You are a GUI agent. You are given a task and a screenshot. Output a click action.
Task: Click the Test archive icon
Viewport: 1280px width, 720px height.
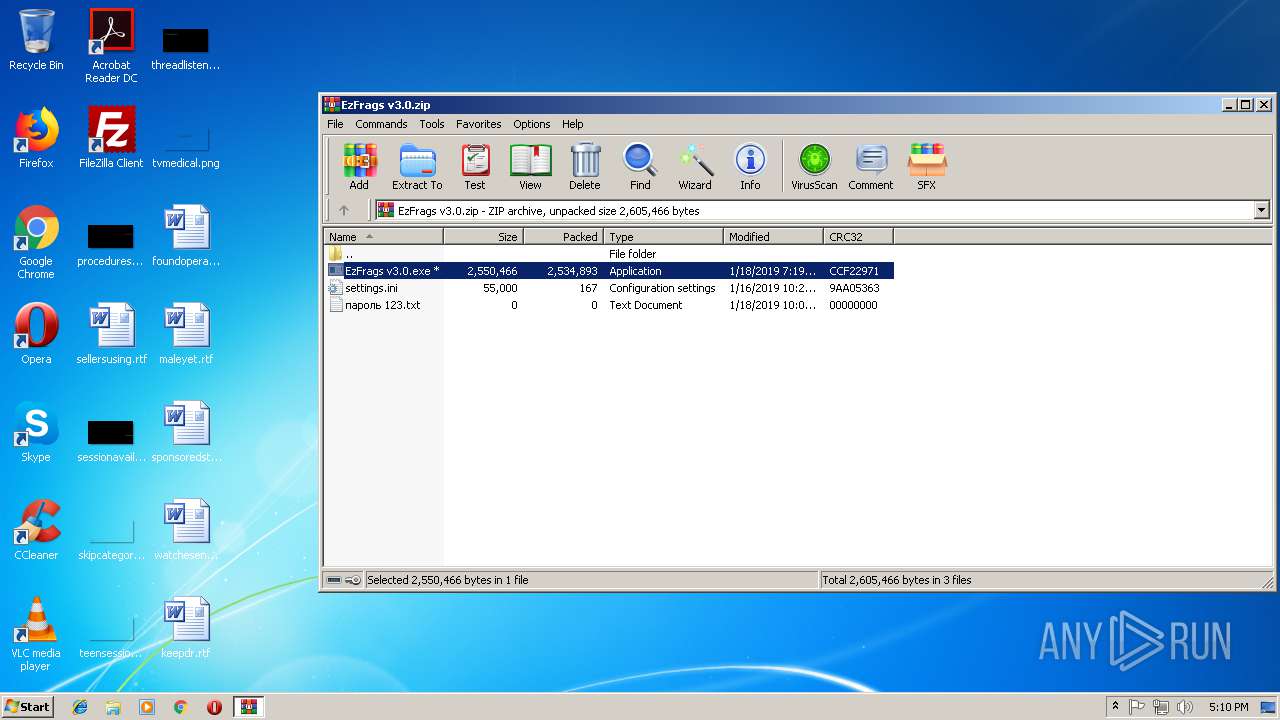pos(475,166)
